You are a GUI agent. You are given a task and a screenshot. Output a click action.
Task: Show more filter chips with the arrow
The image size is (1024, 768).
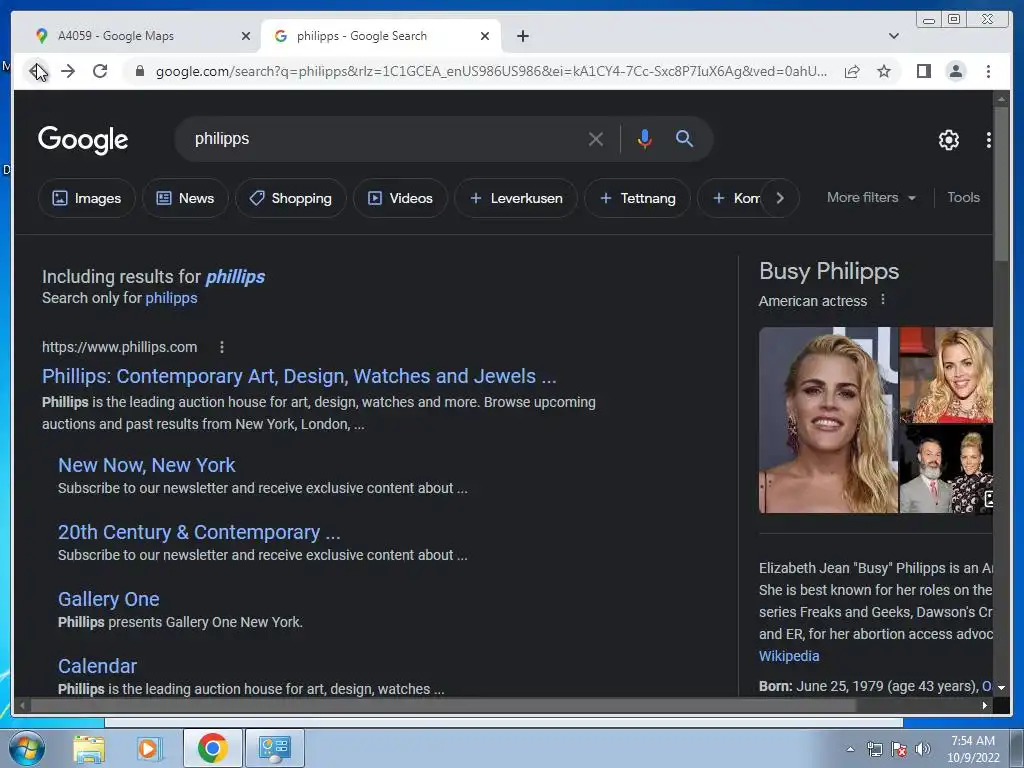780,198
